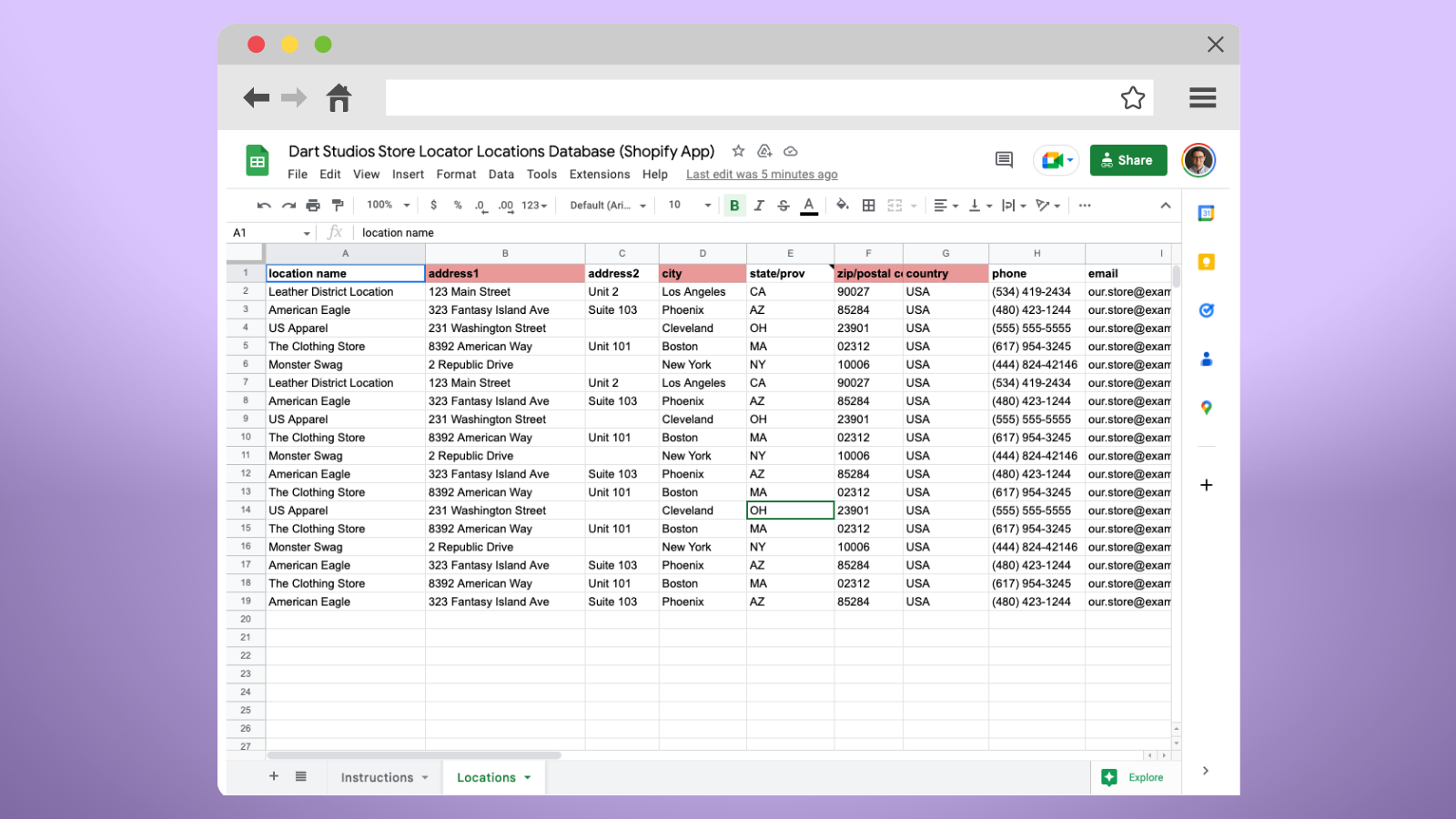Print the spreadsheet
Image resolution: width=1456 pixels, height=819 pixels.
point(313,205)
